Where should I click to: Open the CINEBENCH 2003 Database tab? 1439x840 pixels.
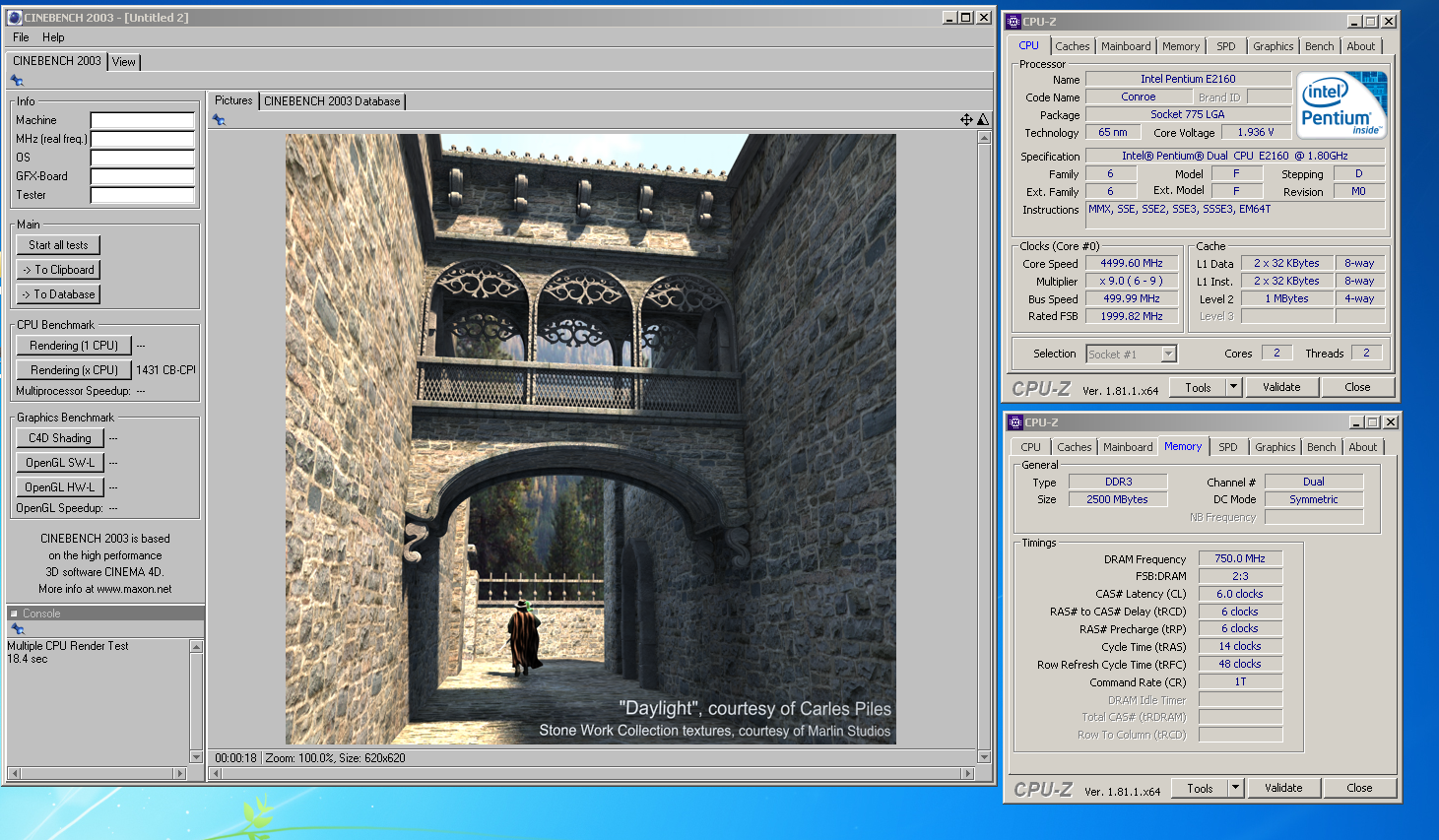332,101
